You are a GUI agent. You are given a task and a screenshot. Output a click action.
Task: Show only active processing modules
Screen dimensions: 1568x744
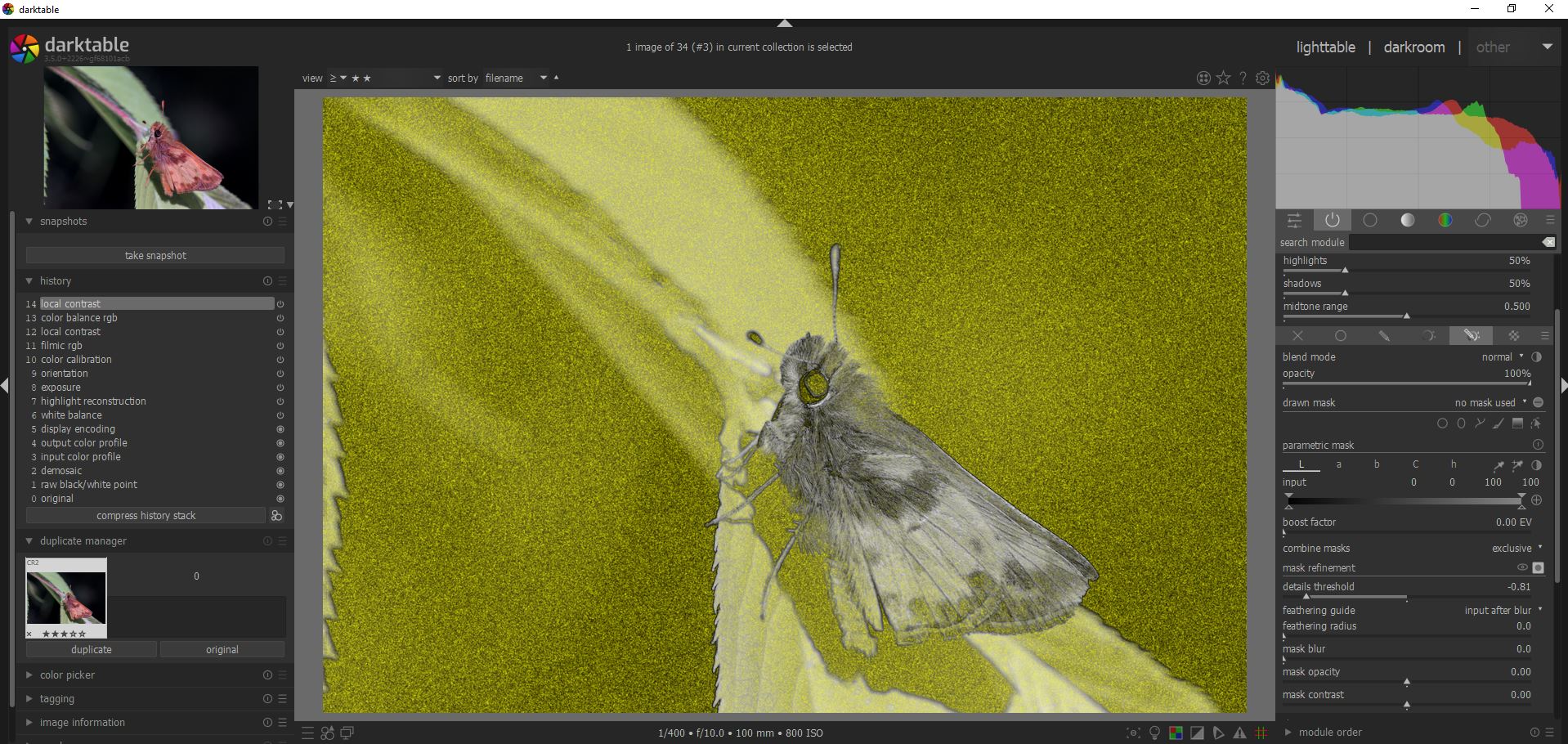pos(1333,220)
